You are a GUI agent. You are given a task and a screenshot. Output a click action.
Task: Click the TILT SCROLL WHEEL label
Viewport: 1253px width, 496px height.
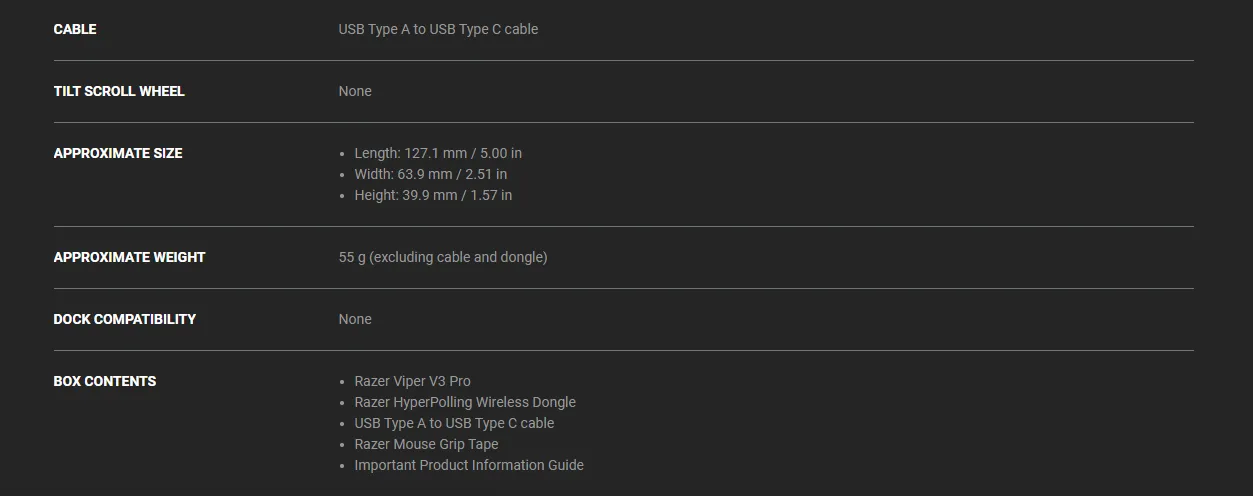click(119, 91)
